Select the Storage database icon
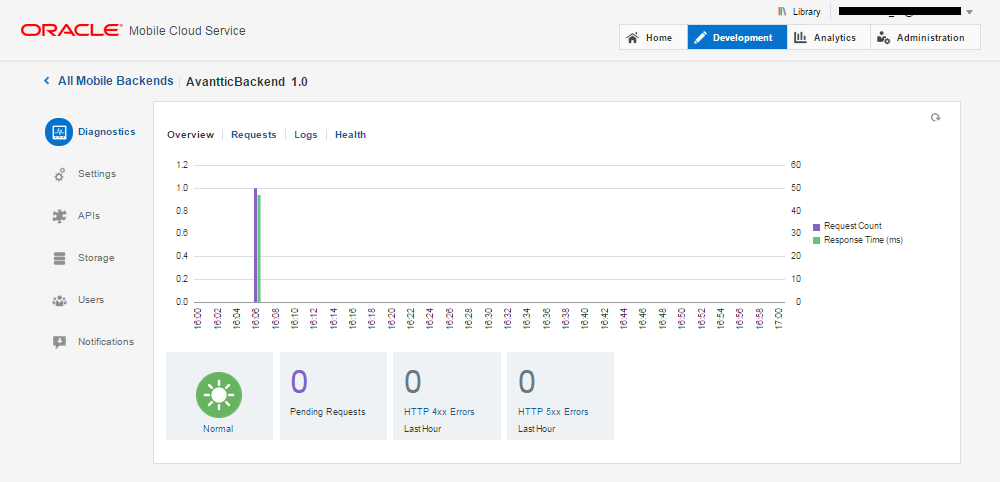1000x482 pixels. (59, 258)
